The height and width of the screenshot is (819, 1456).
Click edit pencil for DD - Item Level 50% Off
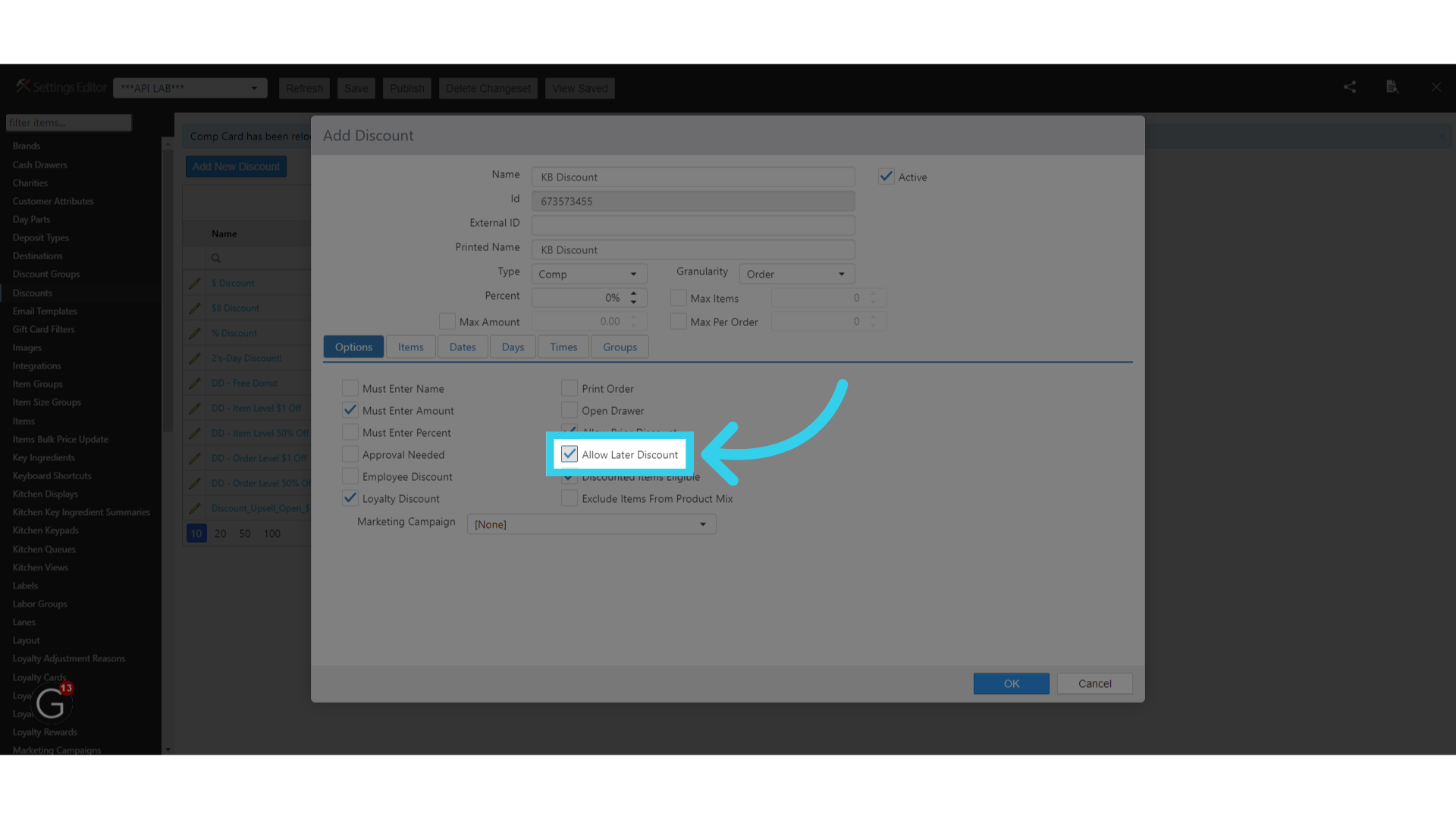point(195,433)
